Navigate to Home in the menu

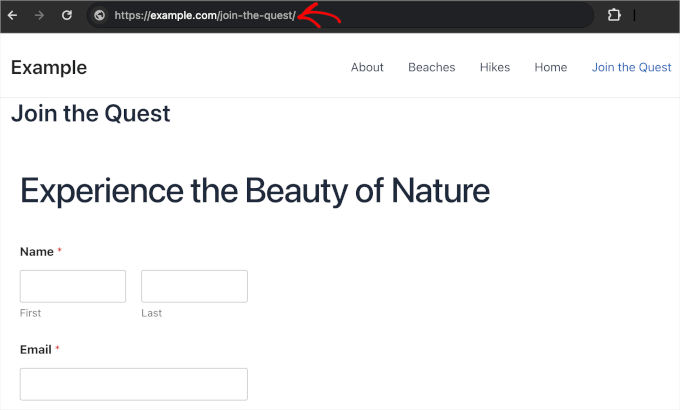point(551,67)
